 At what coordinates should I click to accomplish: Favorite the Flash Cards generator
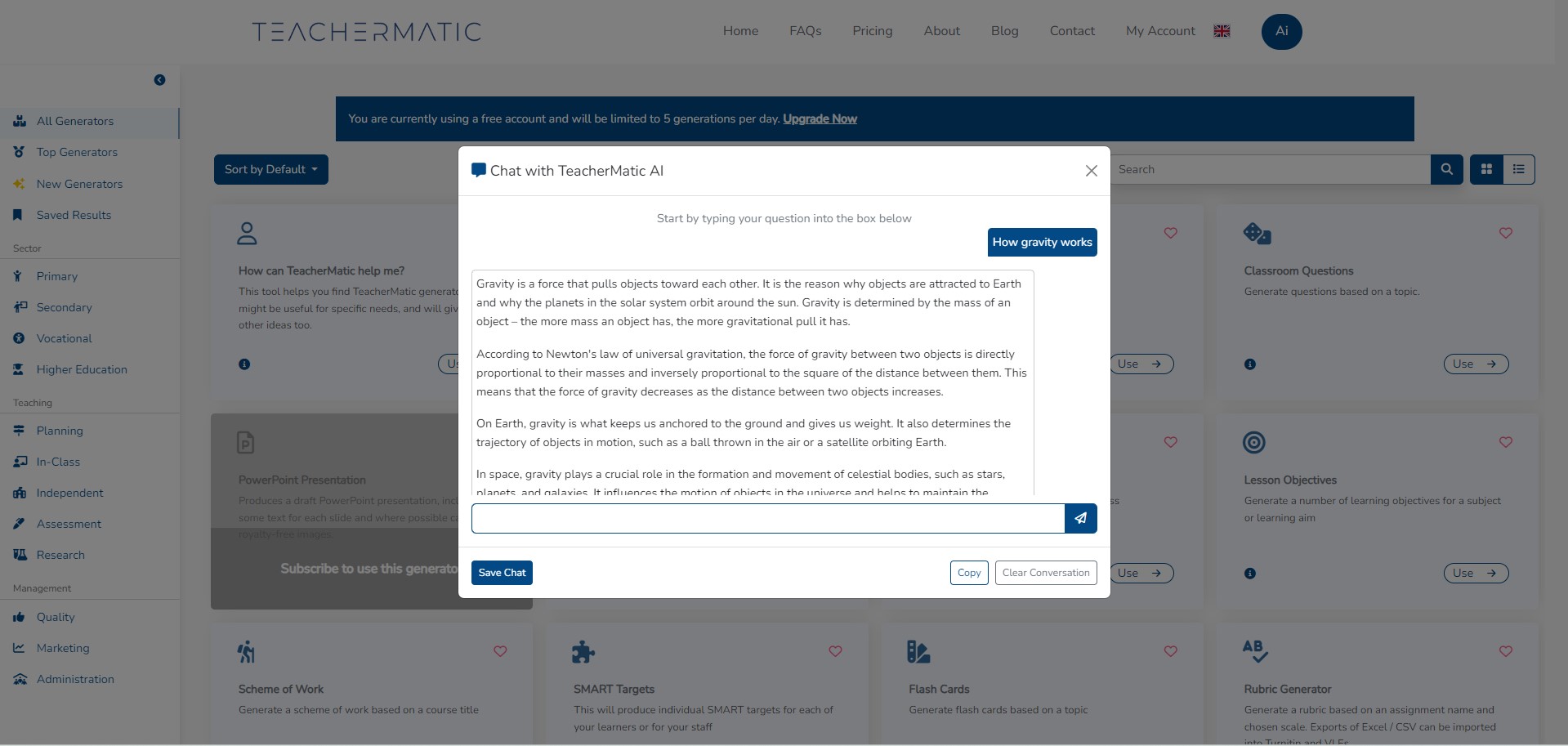click(x=1170, y=651)
